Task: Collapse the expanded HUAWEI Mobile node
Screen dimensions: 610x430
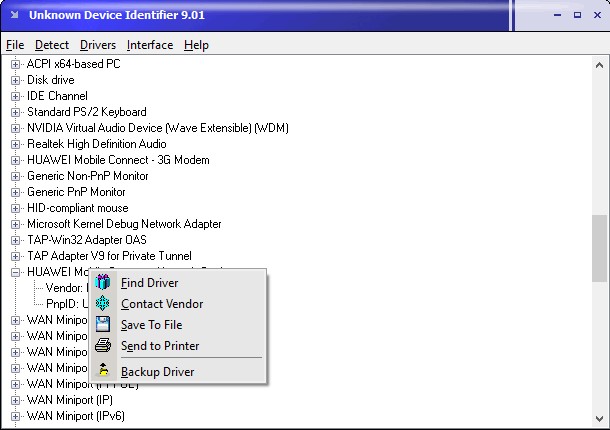Action: [x=15, y=272]
